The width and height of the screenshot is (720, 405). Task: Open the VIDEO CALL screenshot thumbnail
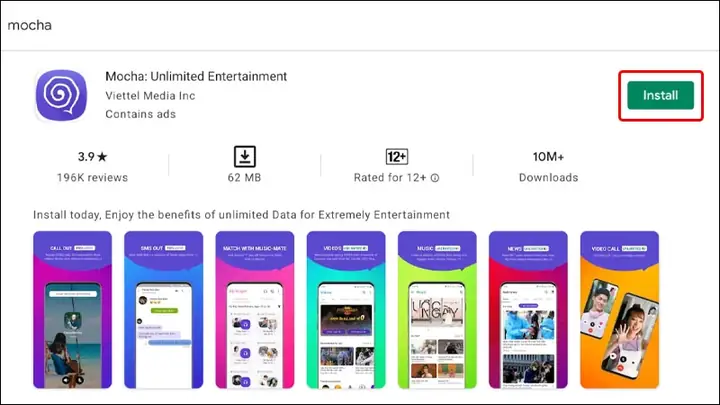[619, 309]
